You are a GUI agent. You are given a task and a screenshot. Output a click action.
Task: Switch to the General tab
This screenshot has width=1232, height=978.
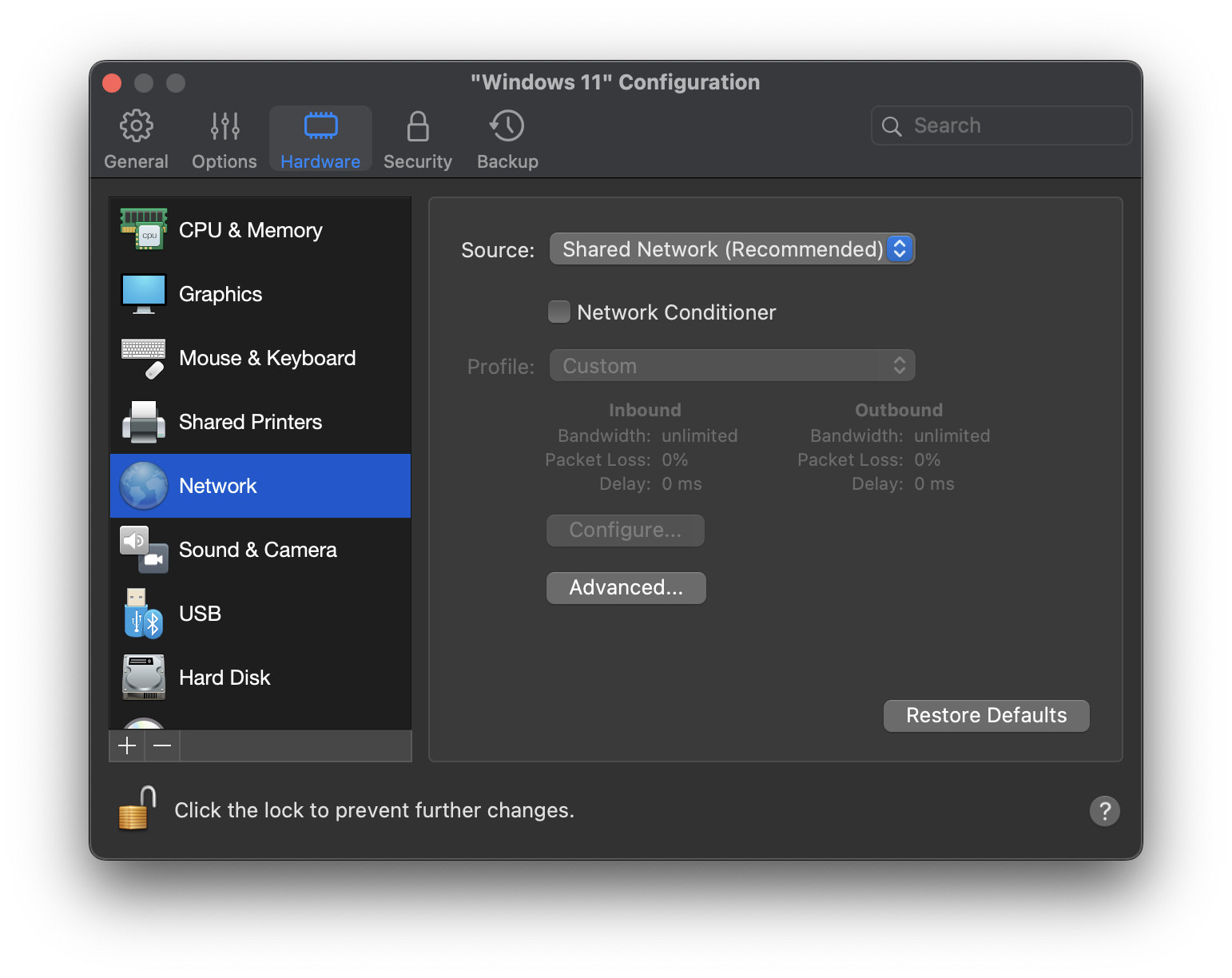pyautogui.click(x=136, y=137)
